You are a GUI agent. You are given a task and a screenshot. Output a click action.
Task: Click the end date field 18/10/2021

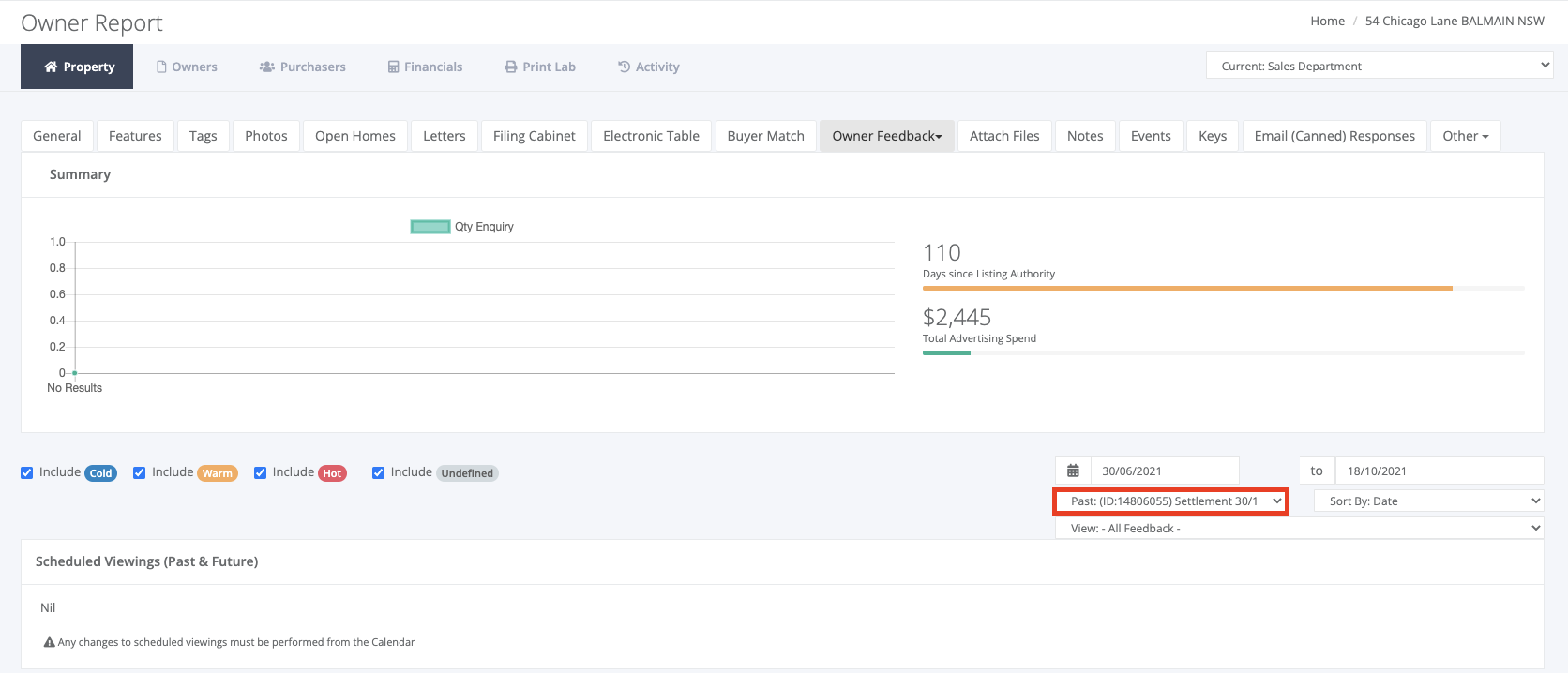pos(1440,471)
